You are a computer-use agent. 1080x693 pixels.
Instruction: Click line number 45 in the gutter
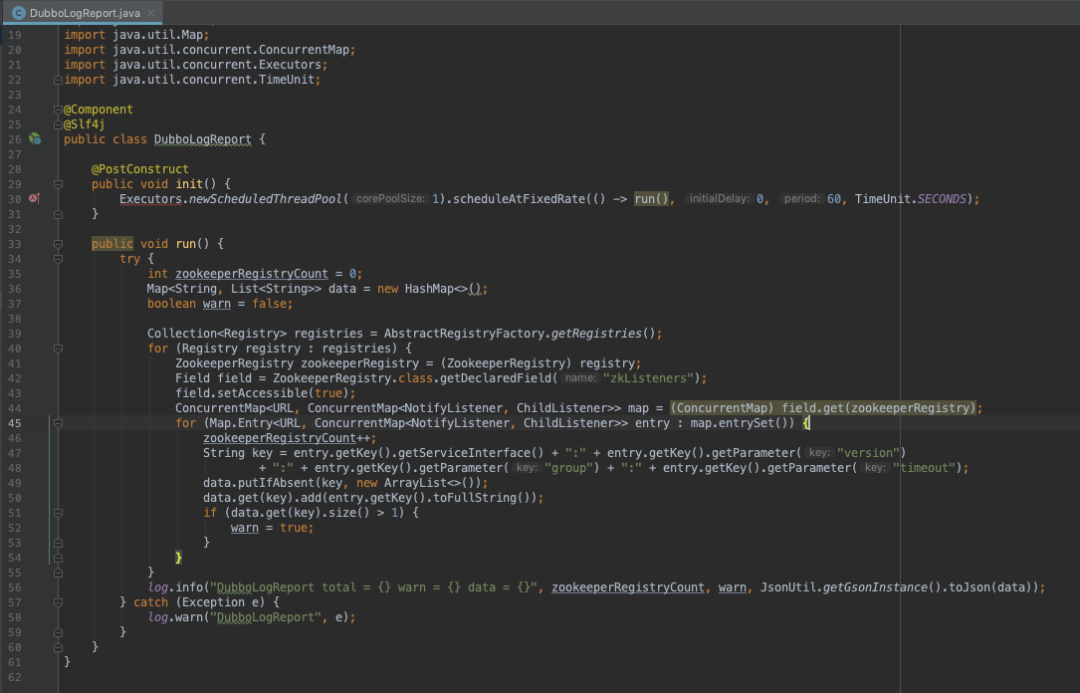coord(14,423)
